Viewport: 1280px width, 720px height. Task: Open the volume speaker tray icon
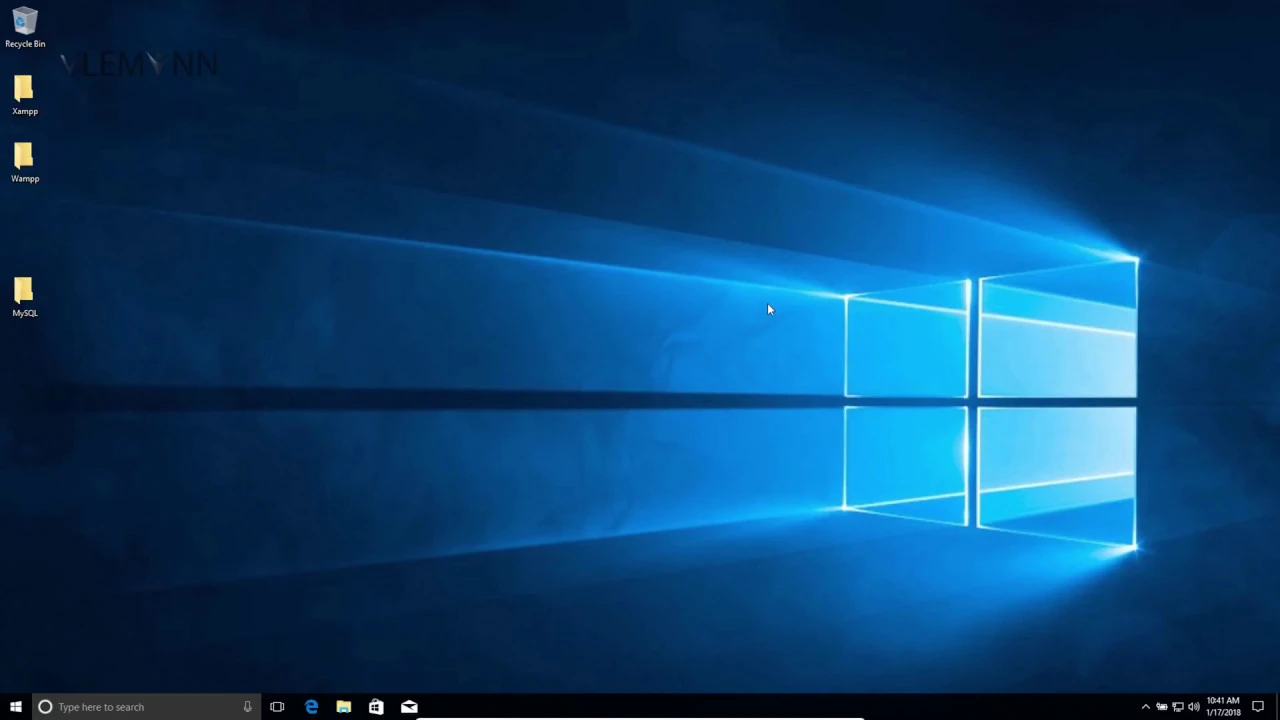(1194, 707)
